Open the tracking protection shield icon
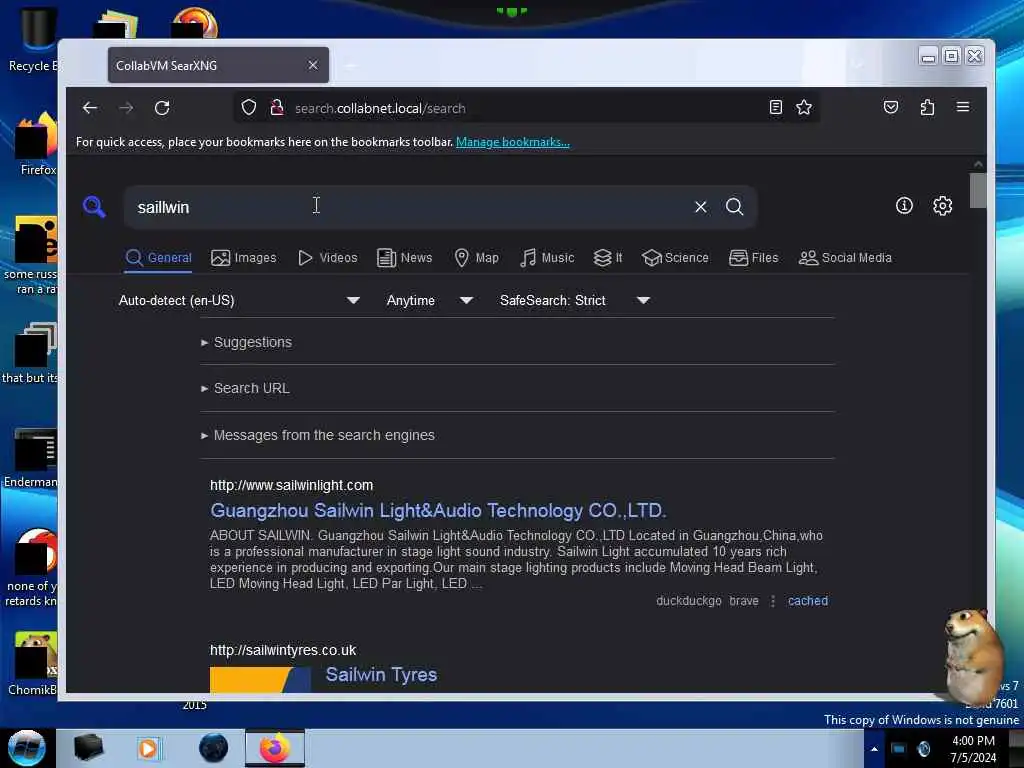The width and height of the screenshot is (1024, 768). pos(249,108)
